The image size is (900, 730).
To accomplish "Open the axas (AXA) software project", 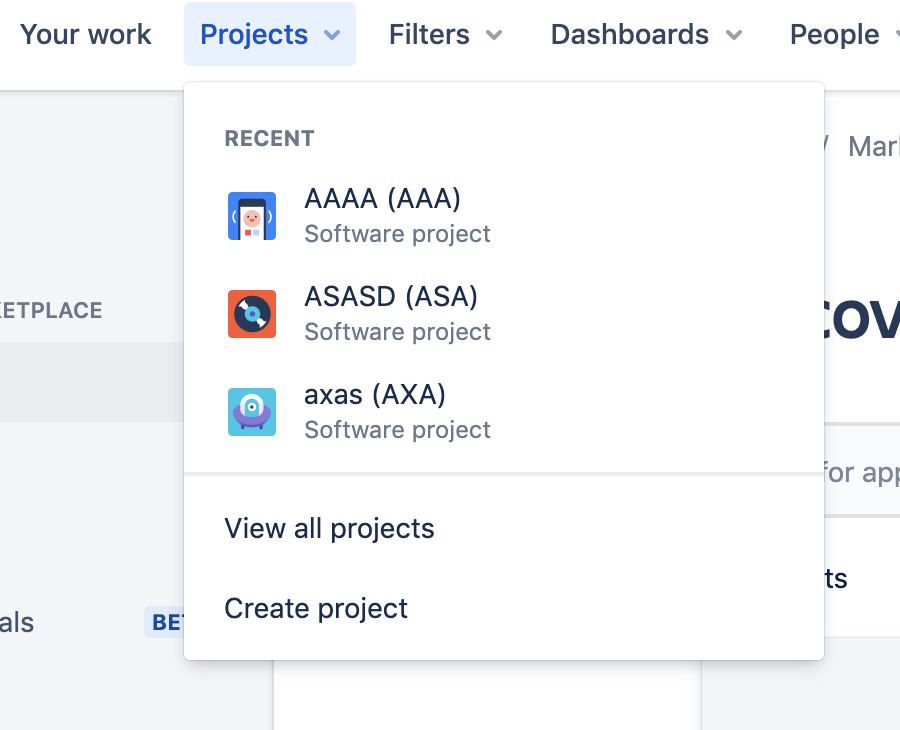I will pos(504,412).
